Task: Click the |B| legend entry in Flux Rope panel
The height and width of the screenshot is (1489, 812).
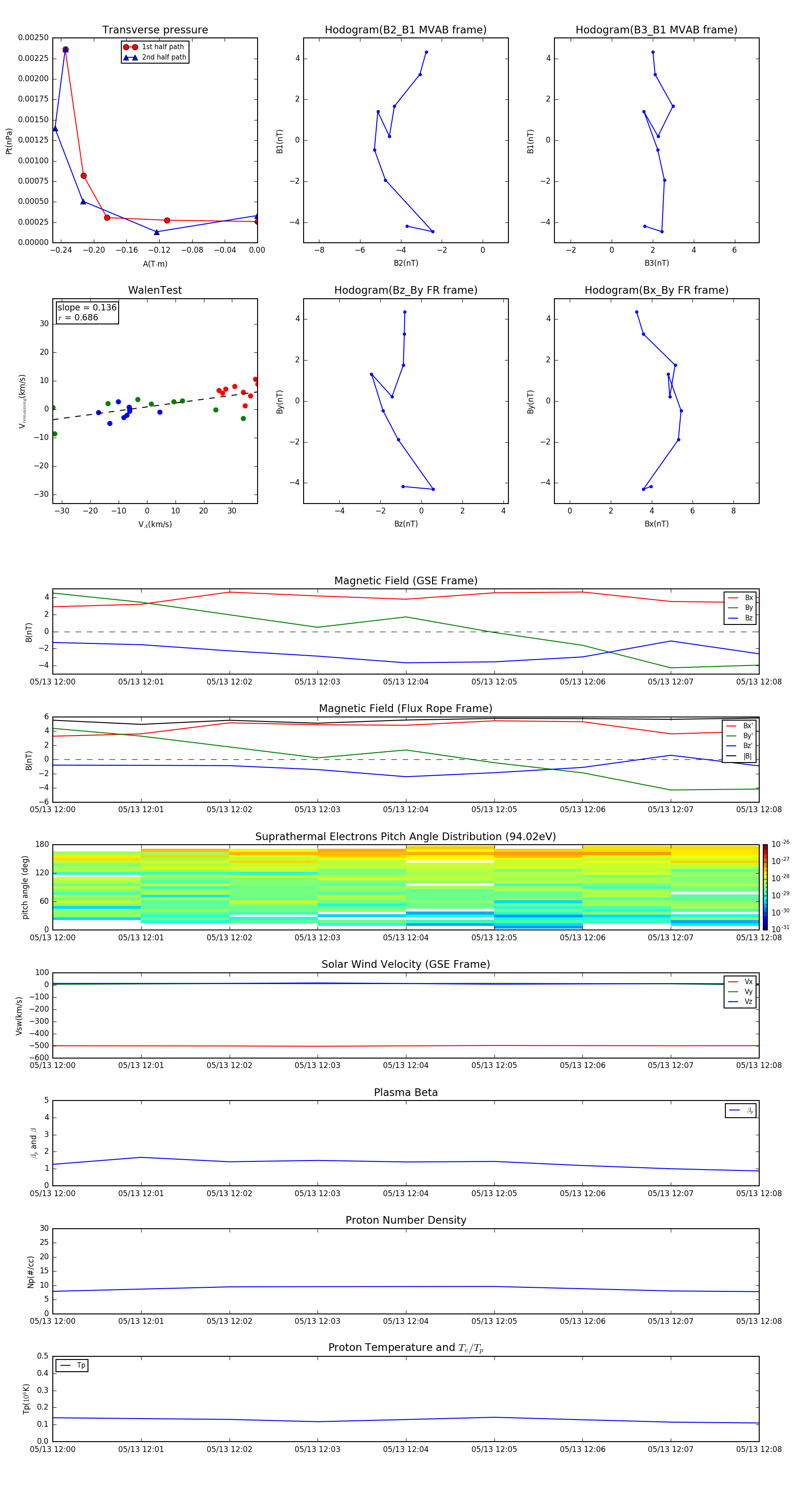Action: click(x=739, y=756)
